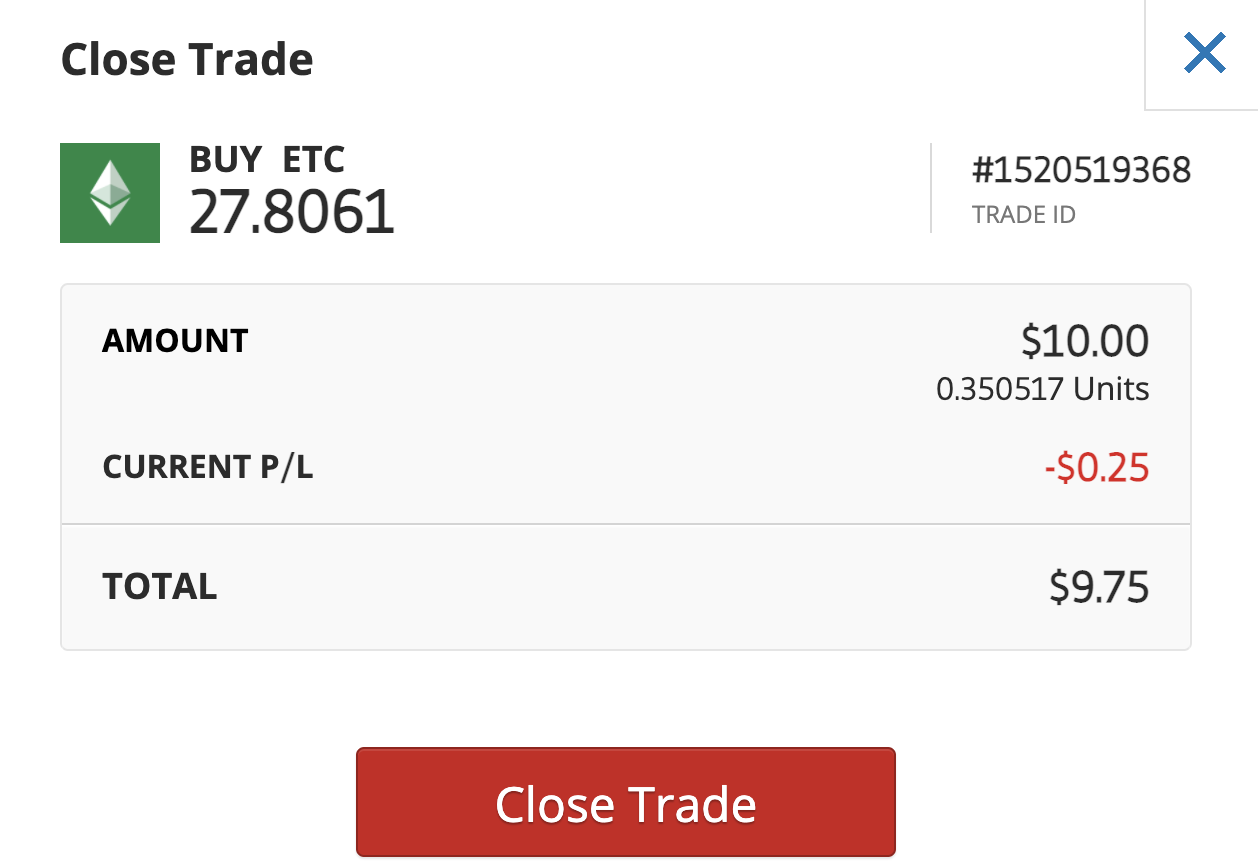Click empty space in the dialog header

tap(700, 60)
